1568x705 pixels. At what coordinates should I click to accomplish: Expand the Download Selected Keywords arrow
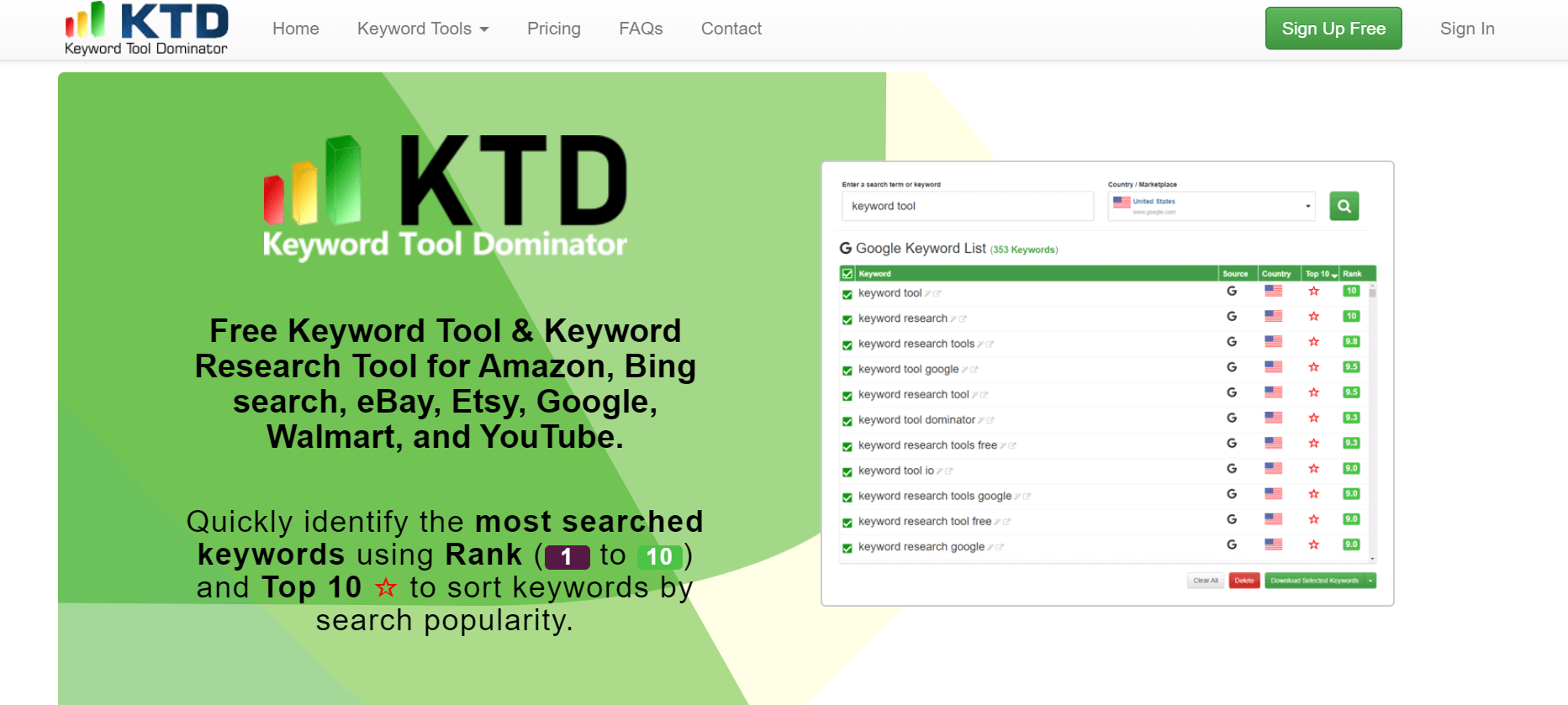coord(1371,581)
